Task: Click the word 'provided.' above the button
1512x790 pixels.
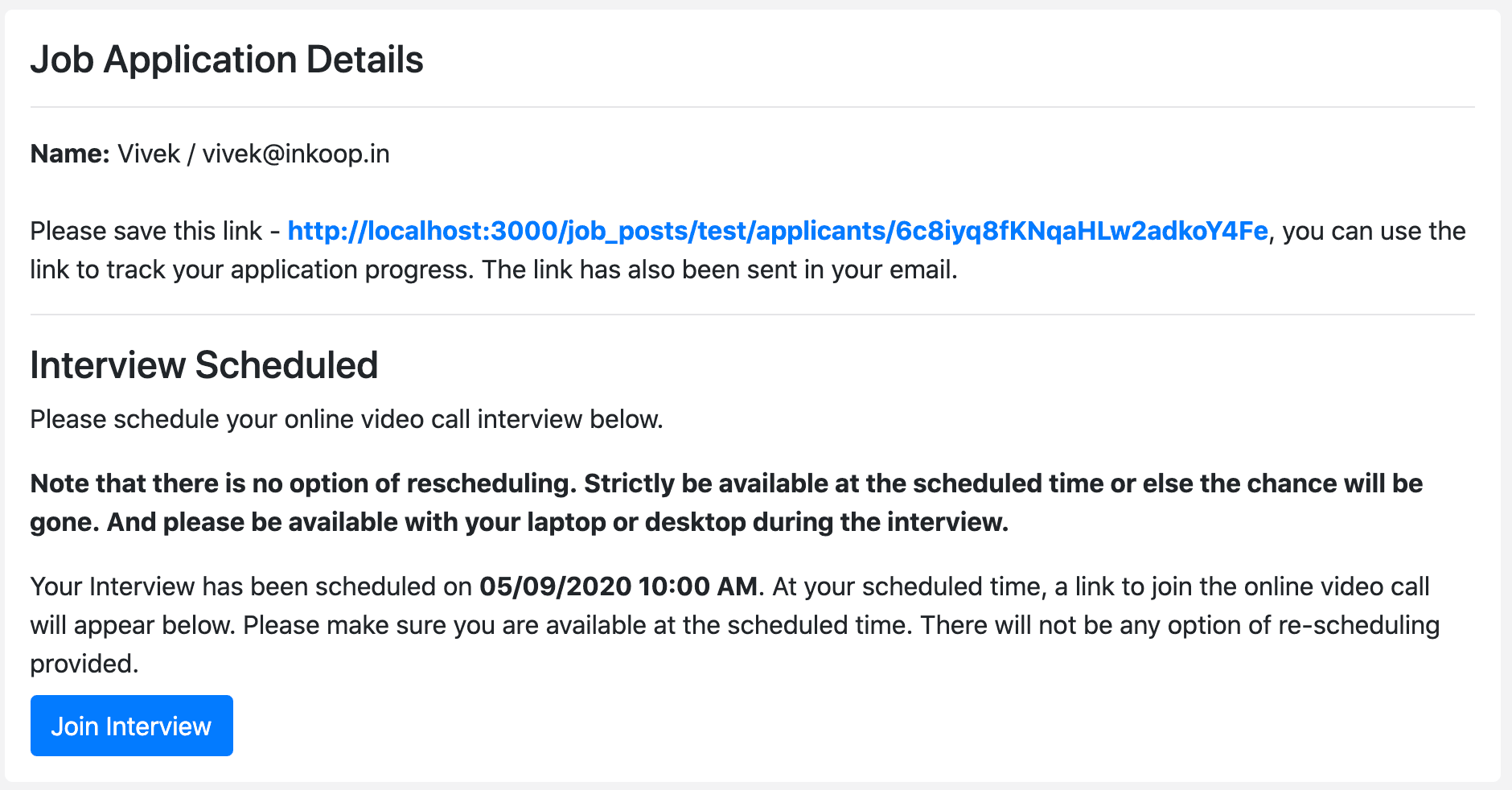Action: tap(84, 664)
